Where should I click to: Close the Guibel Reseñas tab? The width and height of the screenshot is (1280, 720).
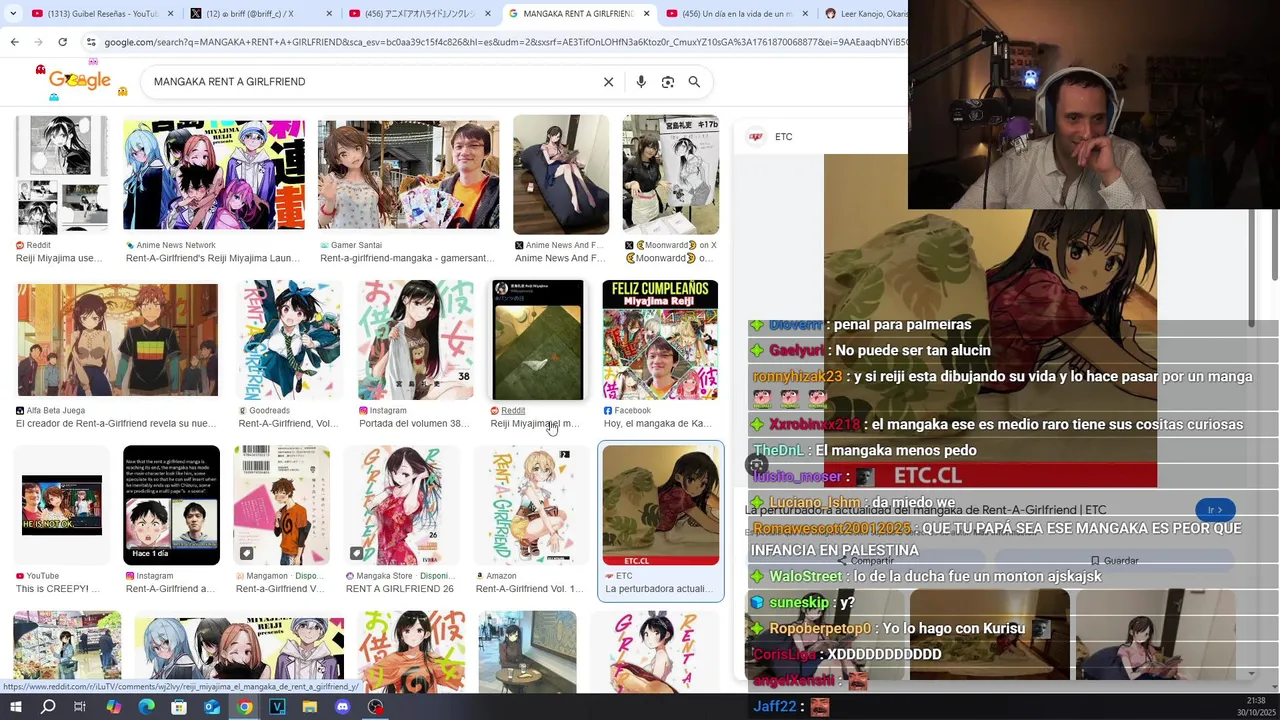click(170, 14)
